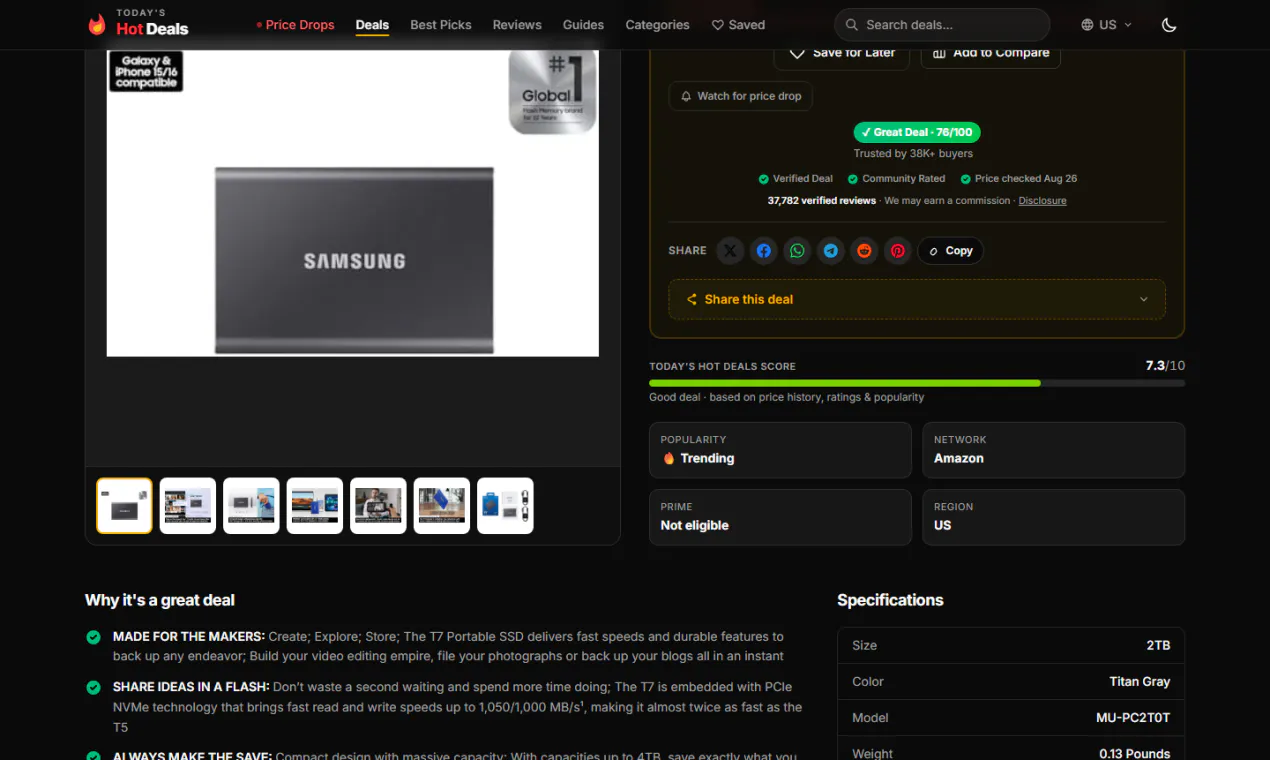Click the Hot Deals score progress bar
This screenshot has height=760, width=1270.
click(x=917, y=383)
